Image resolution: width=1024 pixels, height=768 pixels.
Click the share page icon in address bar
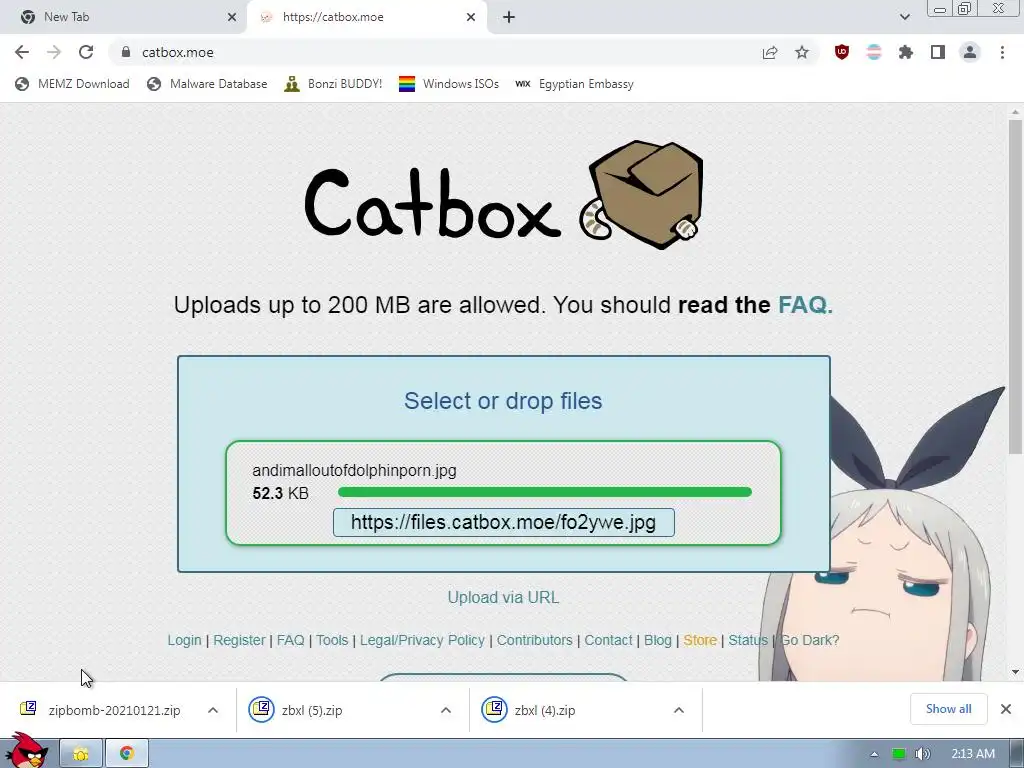[770, 52]
